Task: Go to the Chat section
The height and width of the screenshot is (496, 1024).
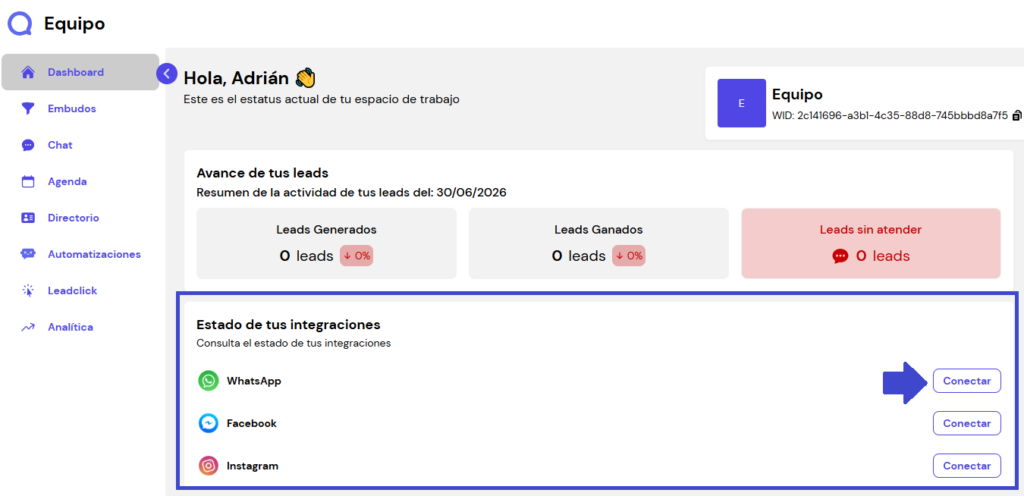Action: pyautogui.click(x=60, y=145)
